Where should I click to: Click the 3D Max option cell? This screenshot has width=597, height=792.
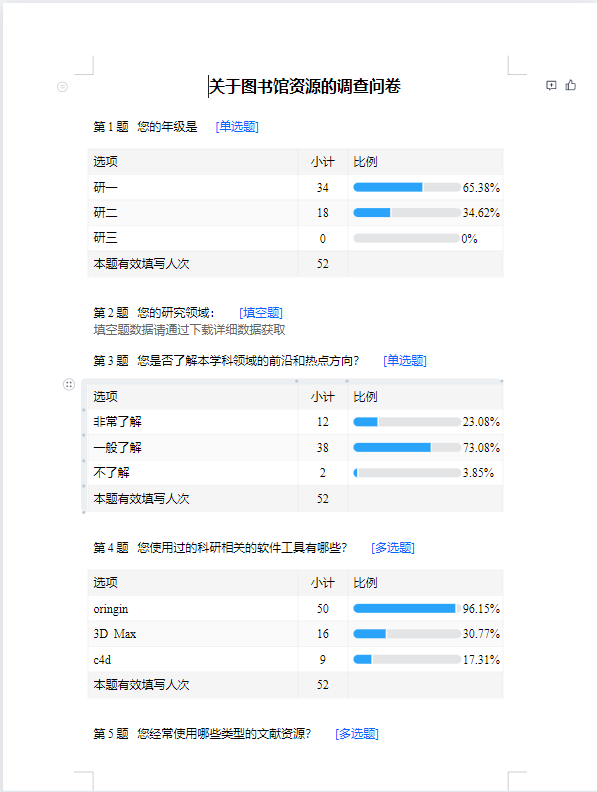point(192,634)
